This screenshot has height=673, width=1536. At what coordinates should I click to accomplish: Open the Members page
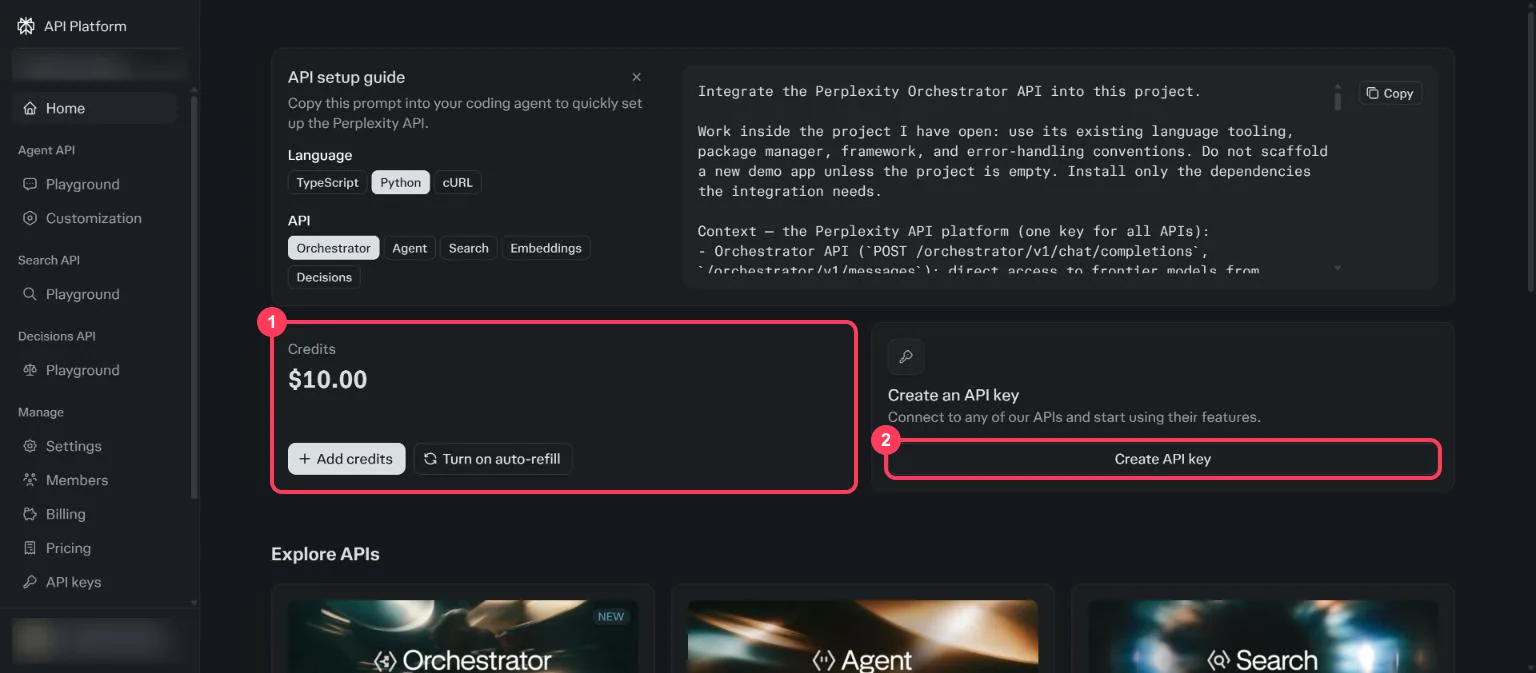[x=95, y=480]
